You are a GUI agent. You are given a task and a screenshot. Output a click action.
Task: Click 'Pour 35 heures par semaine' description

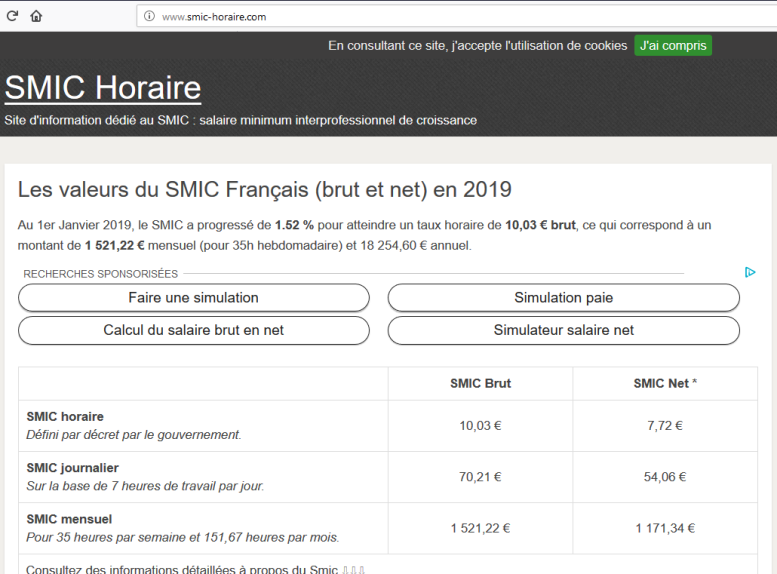[x=183, y=537]
